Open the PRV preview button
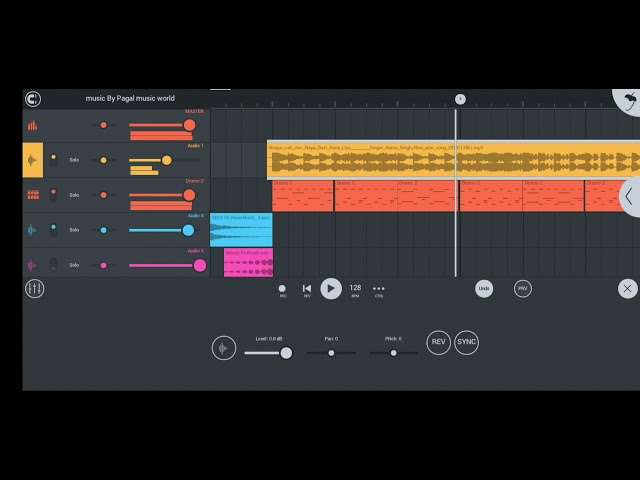The height and width of the screenshot is (480, 640). click(x=523, y=289)
